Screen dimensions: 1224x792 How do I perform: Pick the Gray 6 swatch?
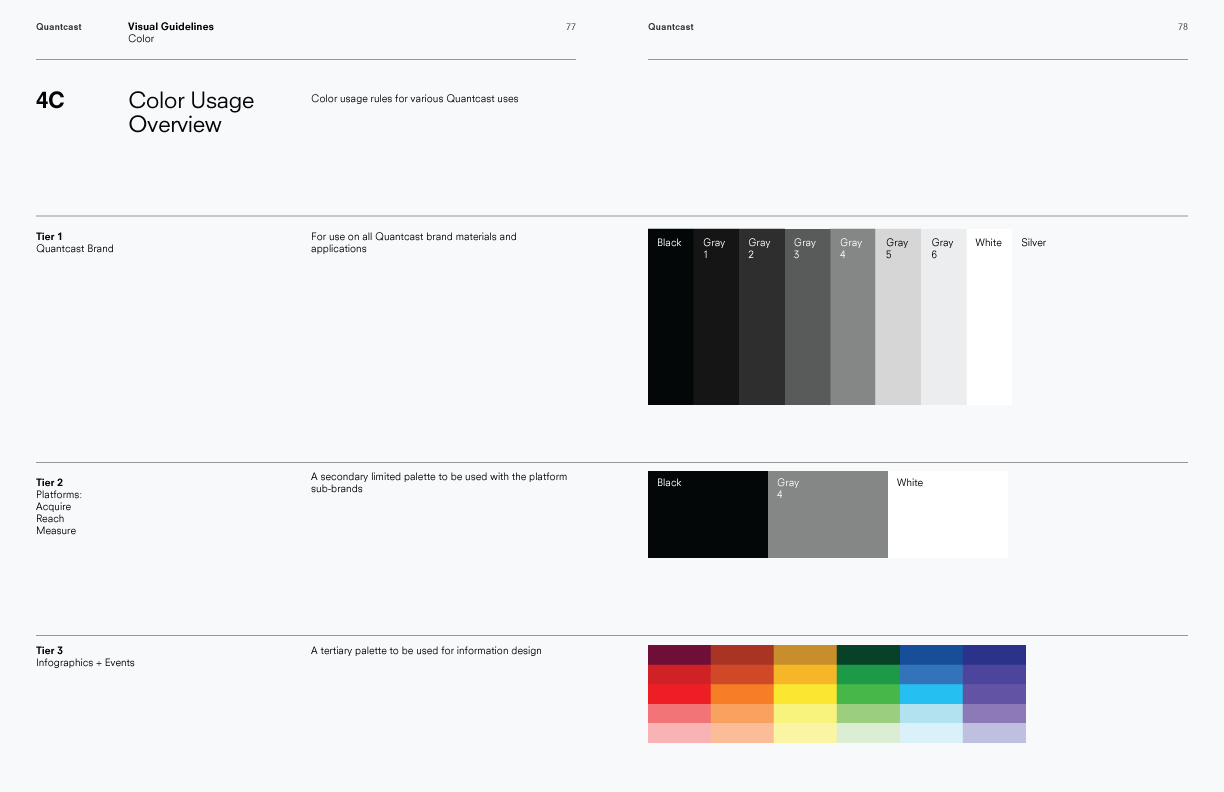click(944, 316)
